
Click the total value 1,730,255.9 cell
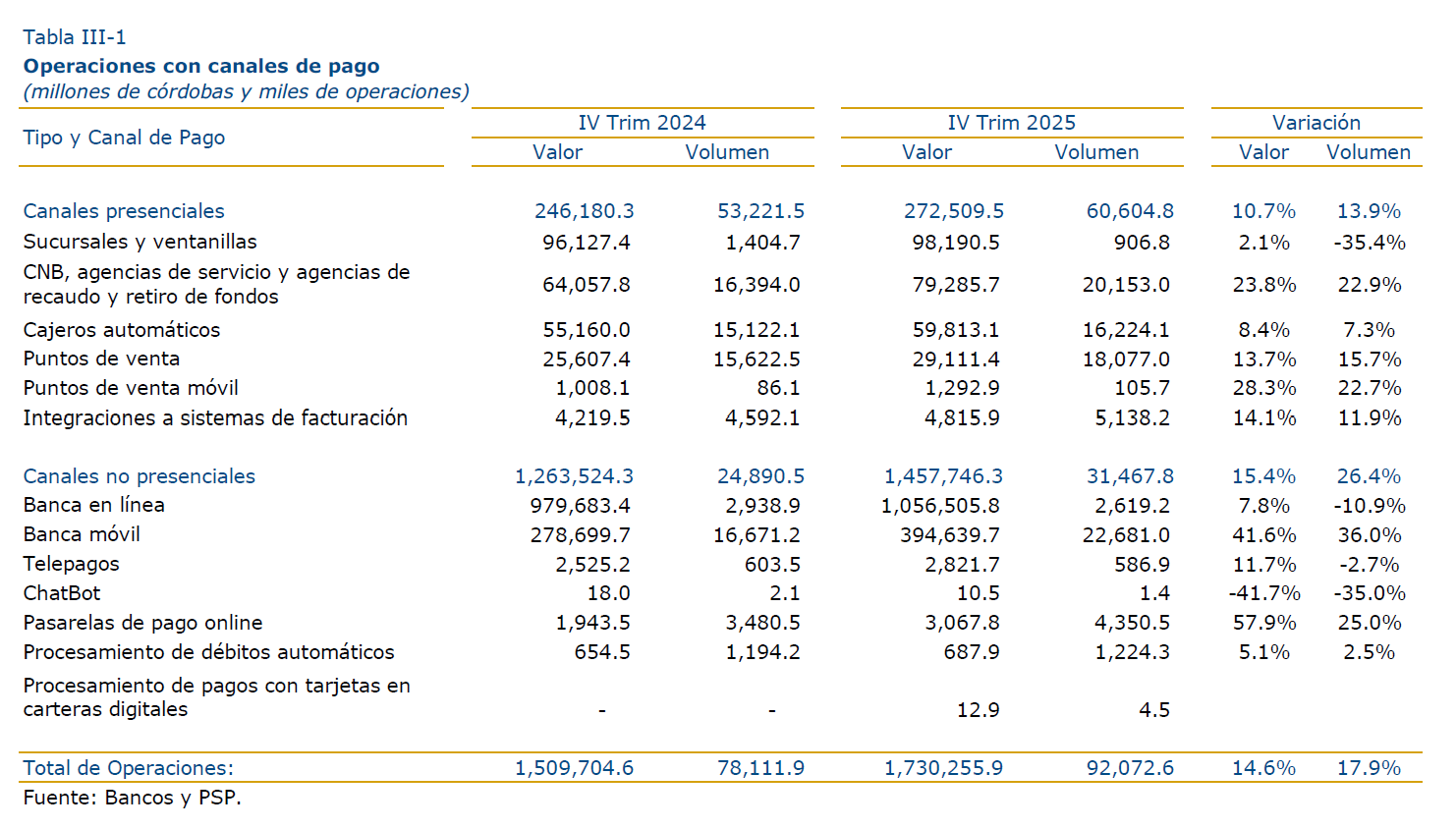tap(943, 768)
